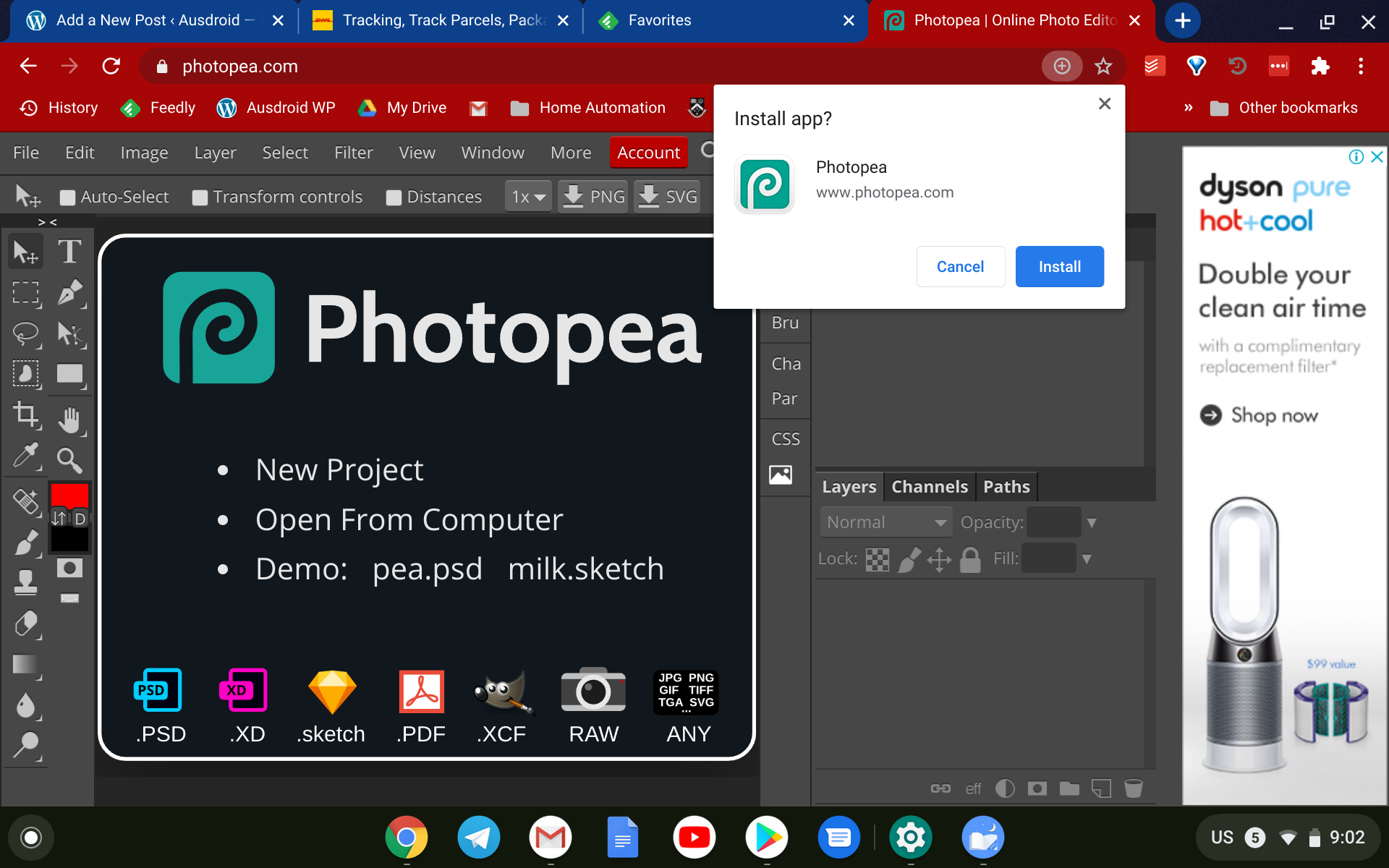
Task: Click the Account button
Action: pos(648,153)
